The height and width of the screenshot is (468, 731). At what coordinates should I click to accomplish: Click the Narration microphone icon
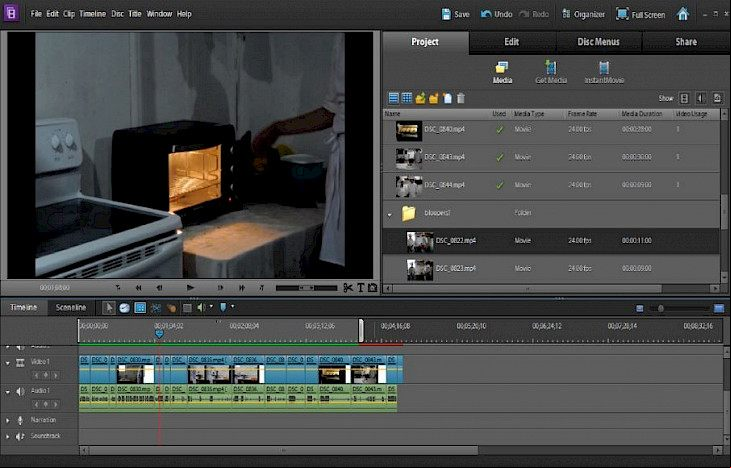(20, 420)
